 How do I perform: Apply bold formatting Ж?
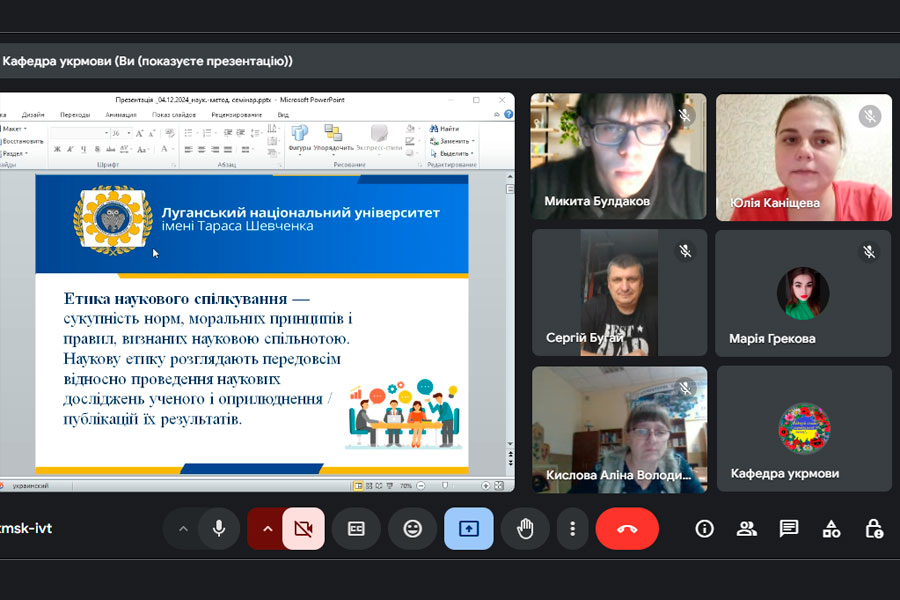pyautogui.click(x=57, y=149)
